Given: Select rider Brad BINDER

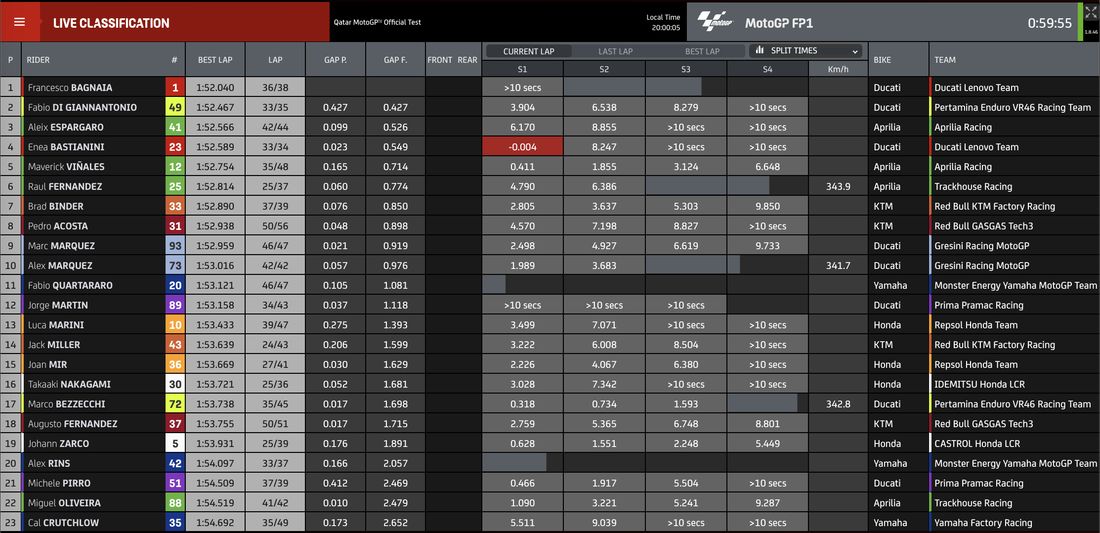Looking at the screenshot, I should point(55,206).
